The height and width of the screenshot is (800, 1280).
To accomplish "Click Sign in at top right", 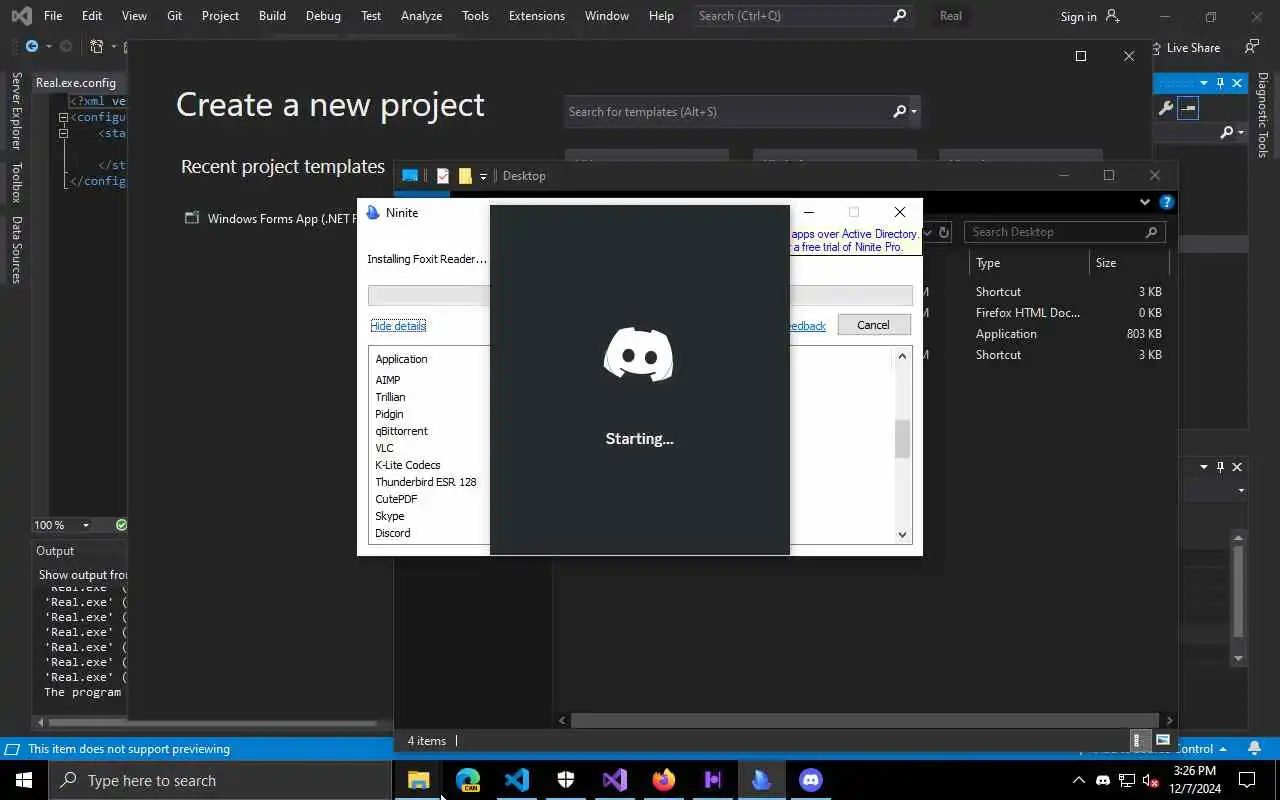I will [1078, 16].
